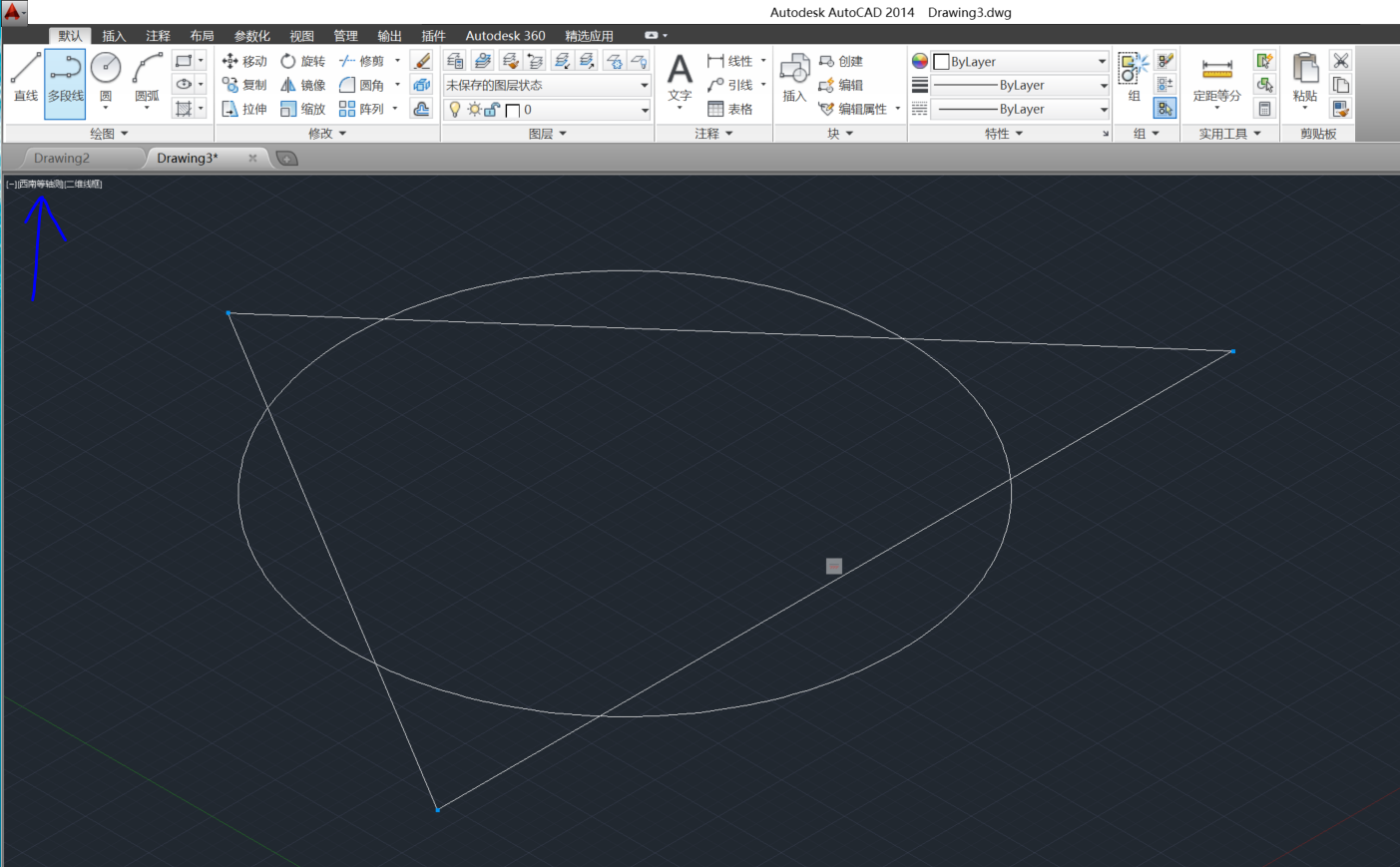Click the 线性 (Linear dimension) tool

click(x=730, y=61)
